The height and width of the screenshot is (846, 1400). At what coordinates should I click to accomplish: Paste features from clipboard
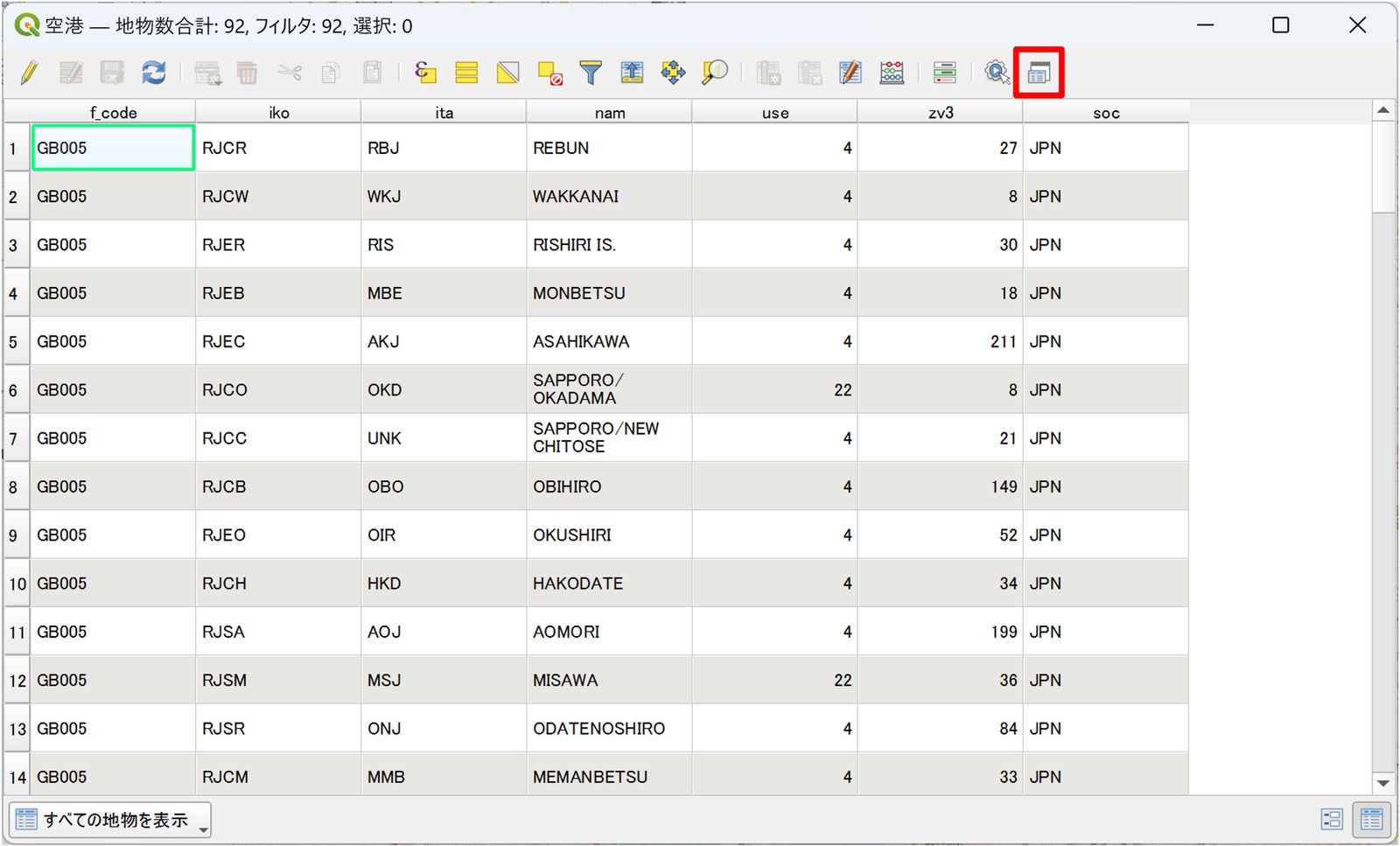373,73
